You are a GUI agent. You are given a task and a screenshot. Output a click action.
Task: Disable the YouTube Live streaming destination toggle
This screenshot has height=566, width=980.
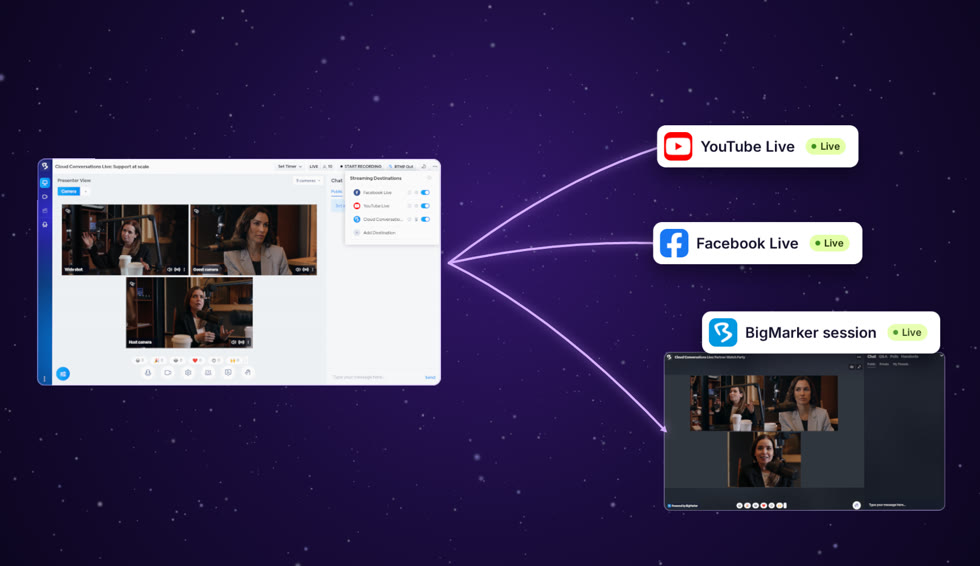[425, 206]
